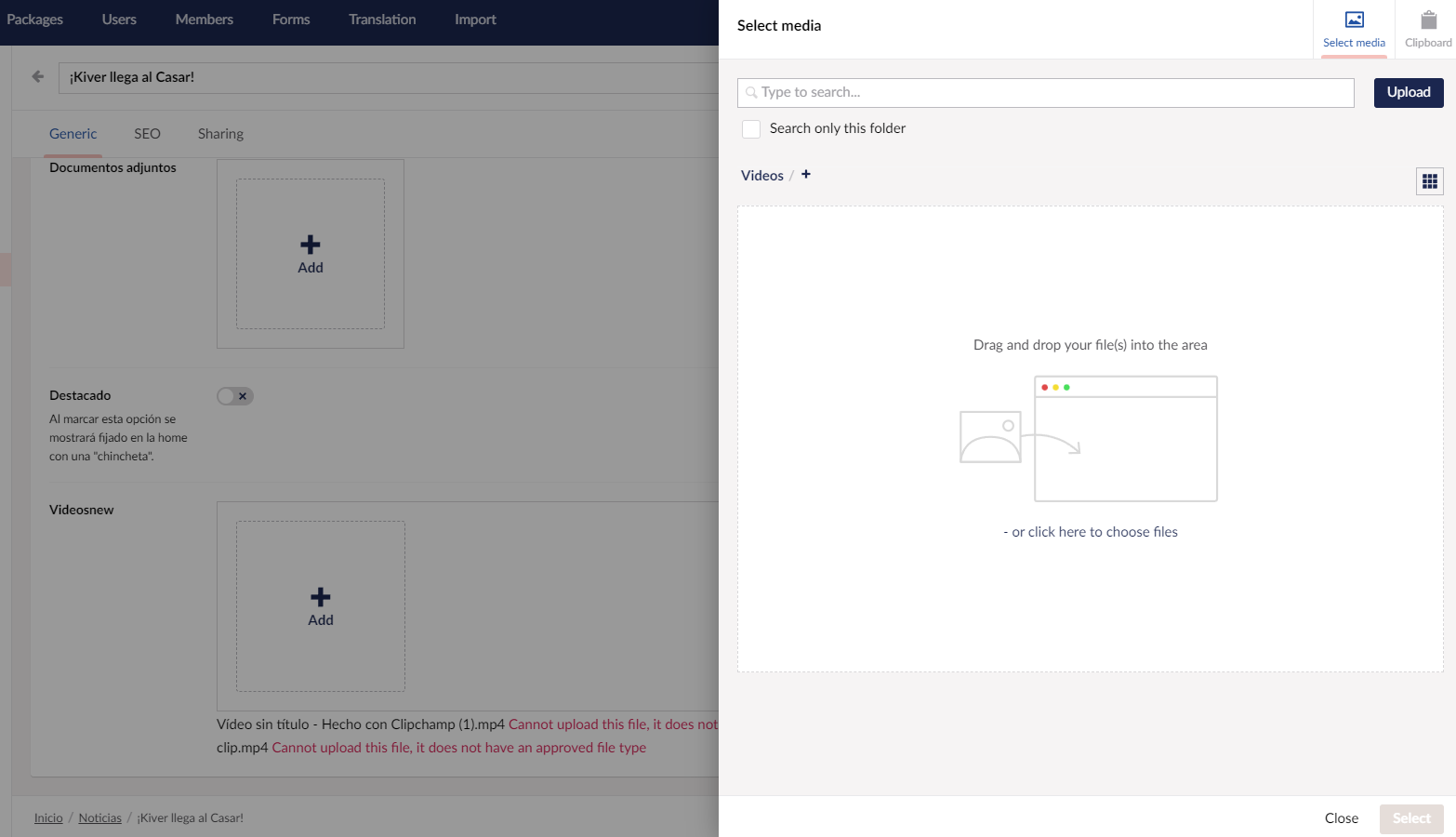The height and width of the screenshot is (837, 1456).
Task: Open the Translation menu section
Action: click(x=382, y=20)
